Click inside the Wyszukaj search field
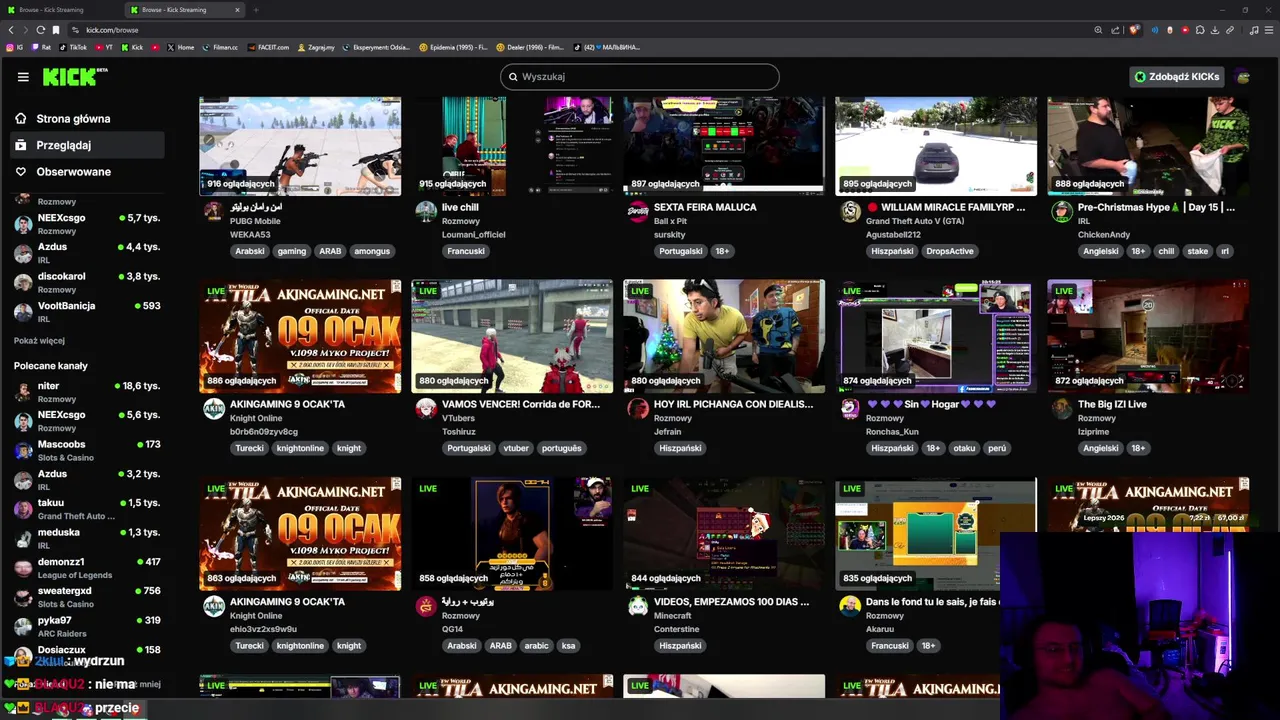Screen dimensions: 1280x720 click(x=640, y=77)
